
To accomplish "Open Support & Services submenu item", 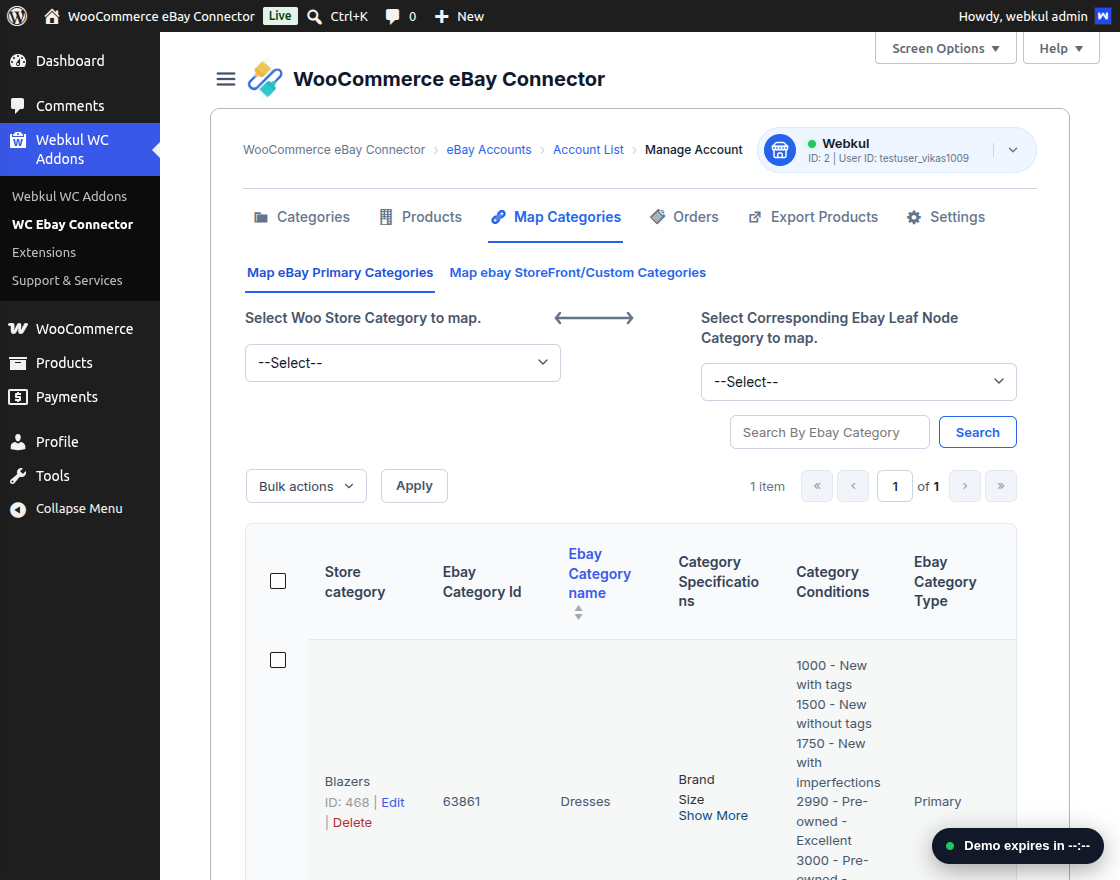I will 67,281.
